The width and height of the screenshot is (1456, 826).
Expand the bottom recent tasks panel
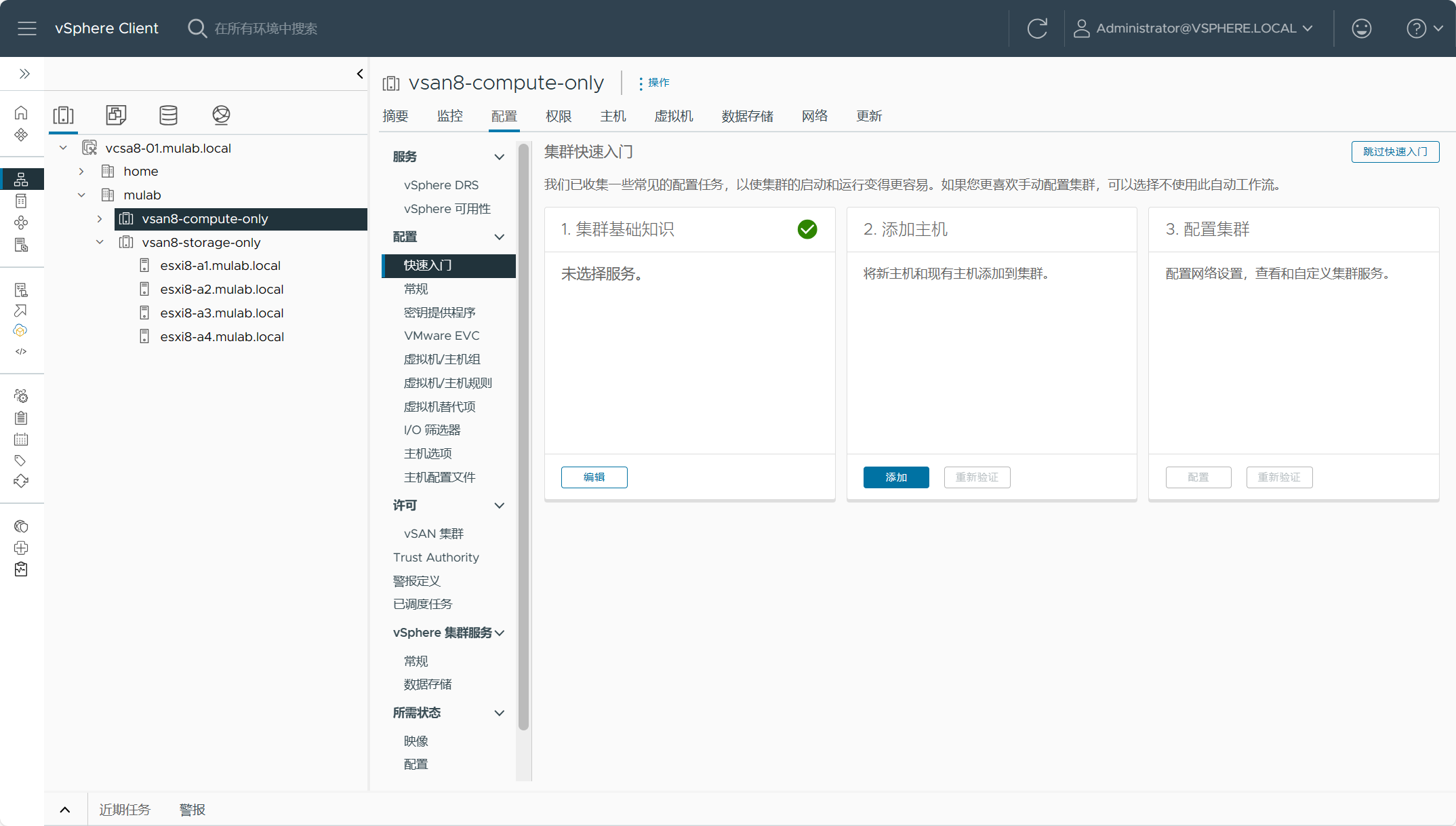(x=65, y=810)
